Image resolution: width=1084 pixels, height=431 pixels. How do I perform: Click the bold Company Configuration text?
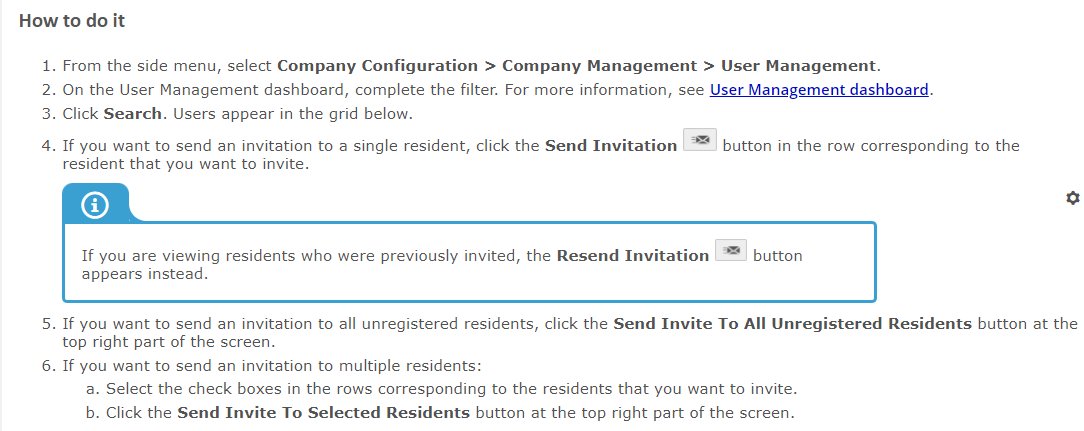377,66
